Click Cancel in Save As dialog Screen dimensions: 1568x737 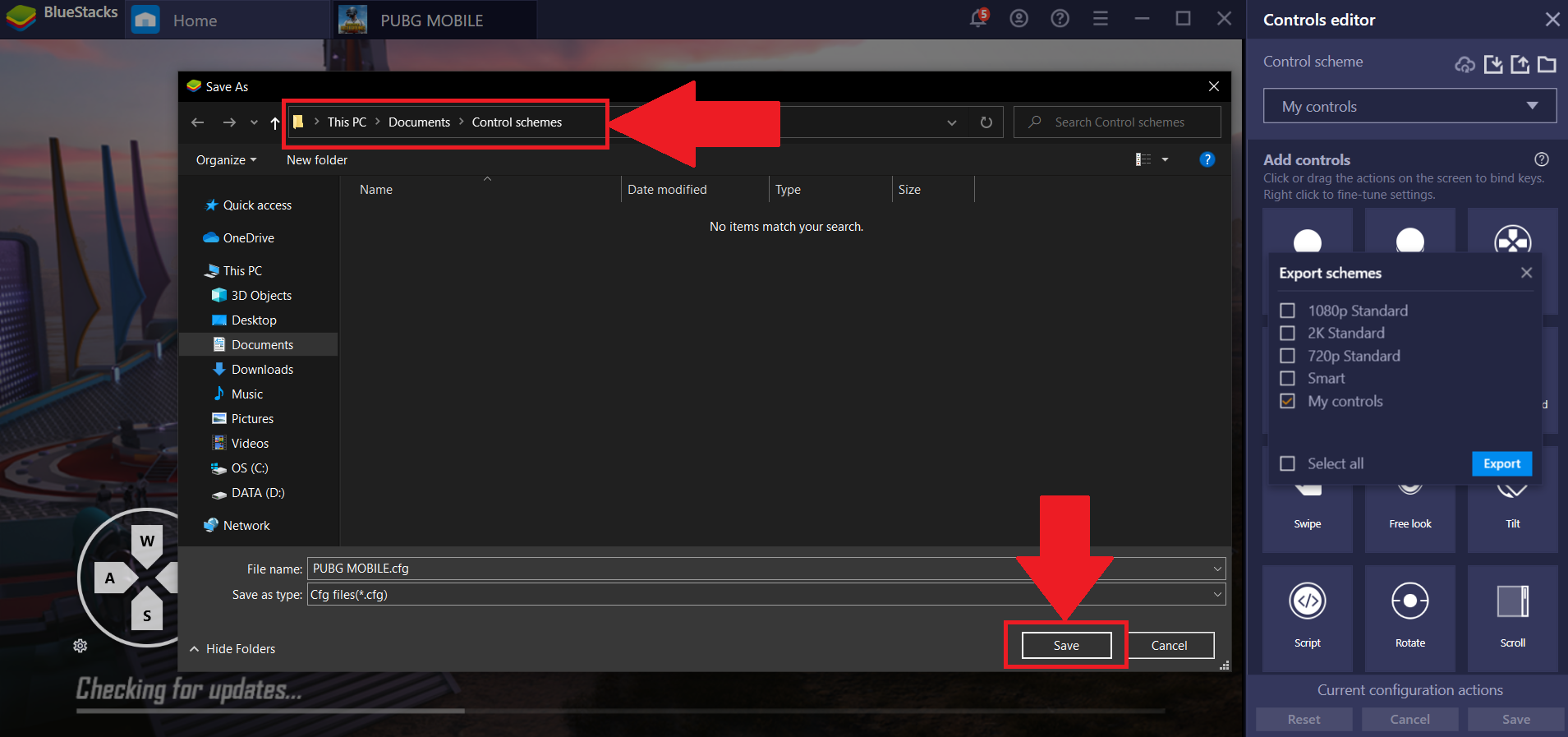(1170, 646)
